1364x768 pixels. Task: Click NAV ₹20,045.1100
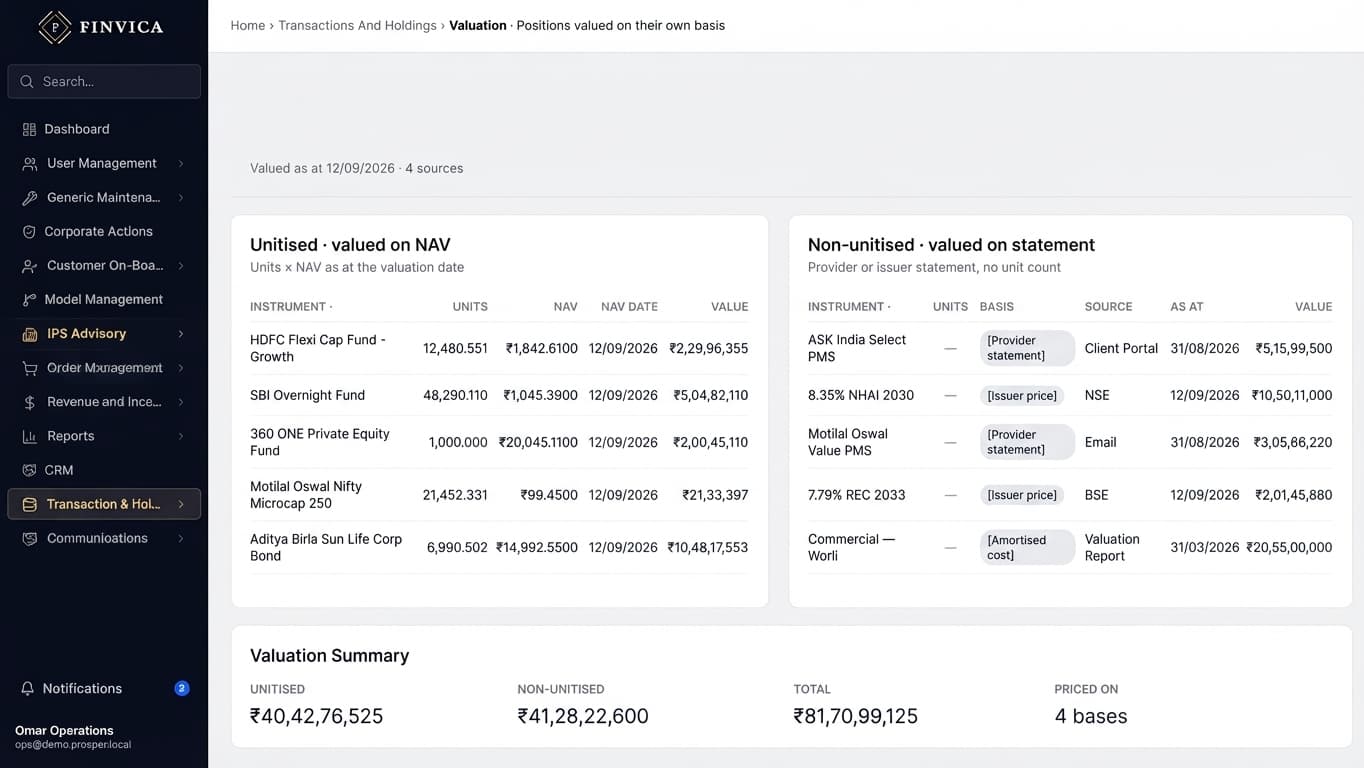point(538,442)
